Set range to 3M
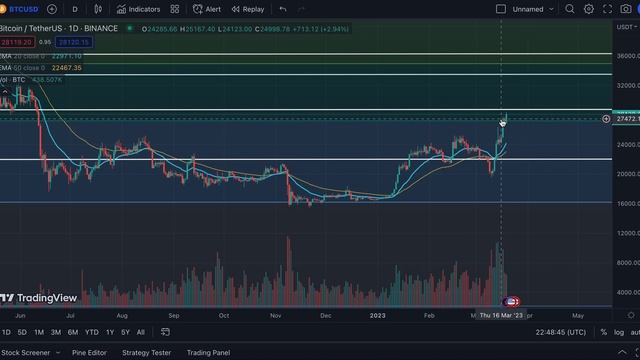 [56, 332]
